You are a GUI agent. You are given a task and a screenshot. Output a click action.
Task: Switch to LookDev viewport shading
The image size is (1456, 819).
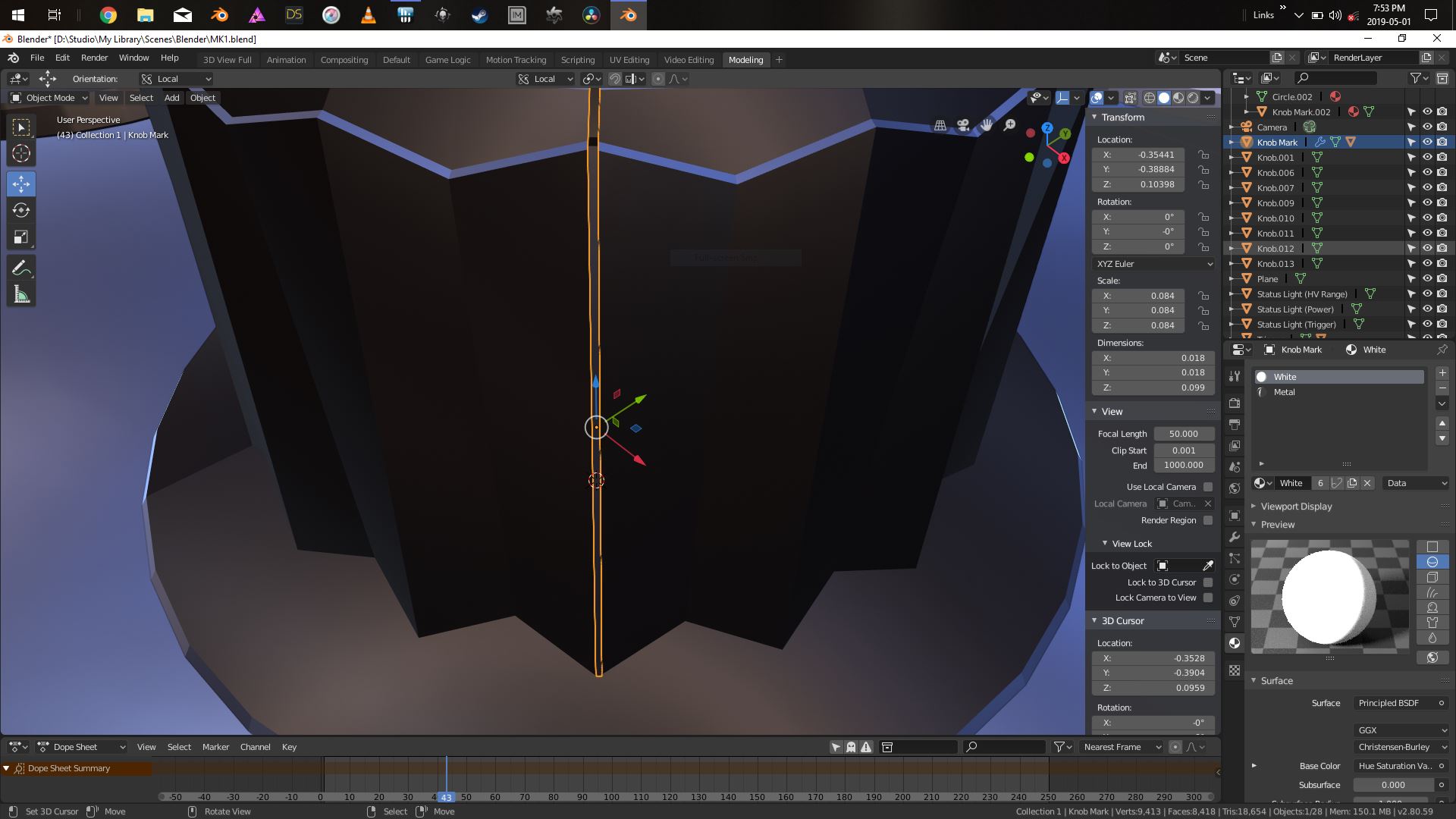pos(1178,98)
